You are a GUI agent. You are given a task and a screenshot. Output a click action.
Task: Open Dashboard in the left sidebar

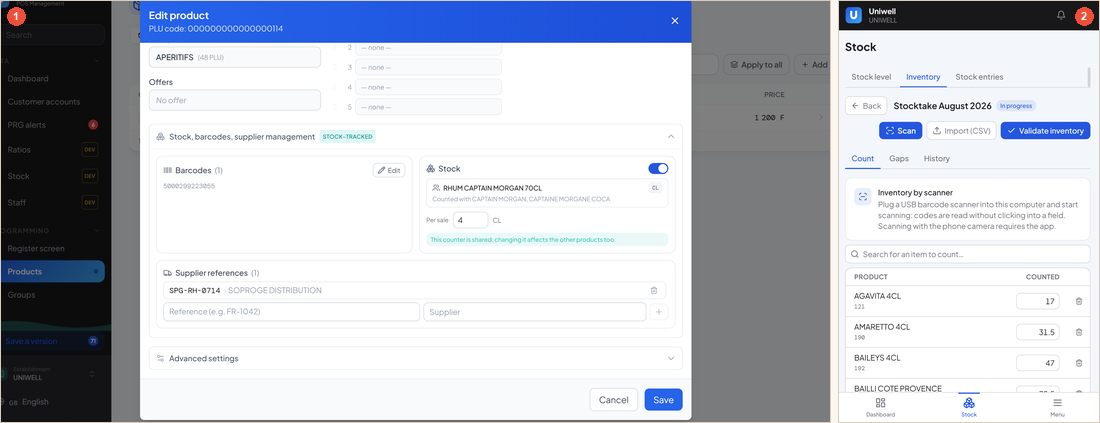[x=28, y=79]
